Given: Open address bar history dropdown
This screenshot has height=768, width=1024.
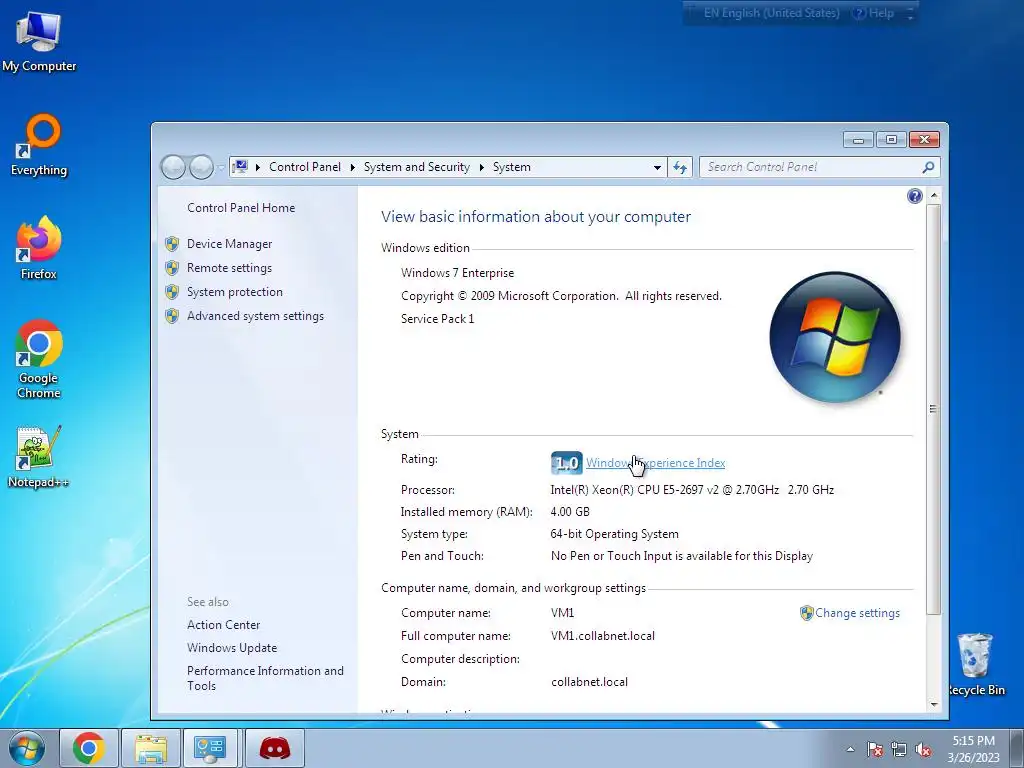Looking at the screenshot, I should 657,167.
